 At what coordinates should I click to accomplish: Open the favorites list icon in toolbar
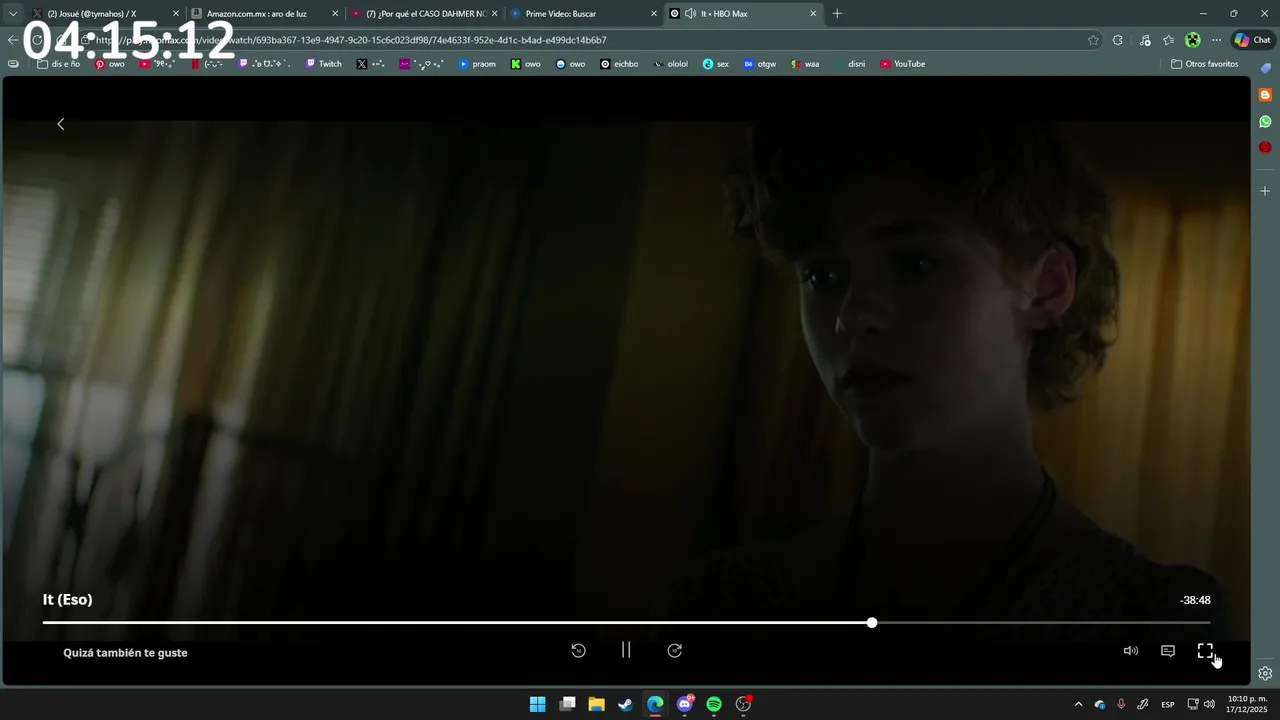click(1168, 40)
